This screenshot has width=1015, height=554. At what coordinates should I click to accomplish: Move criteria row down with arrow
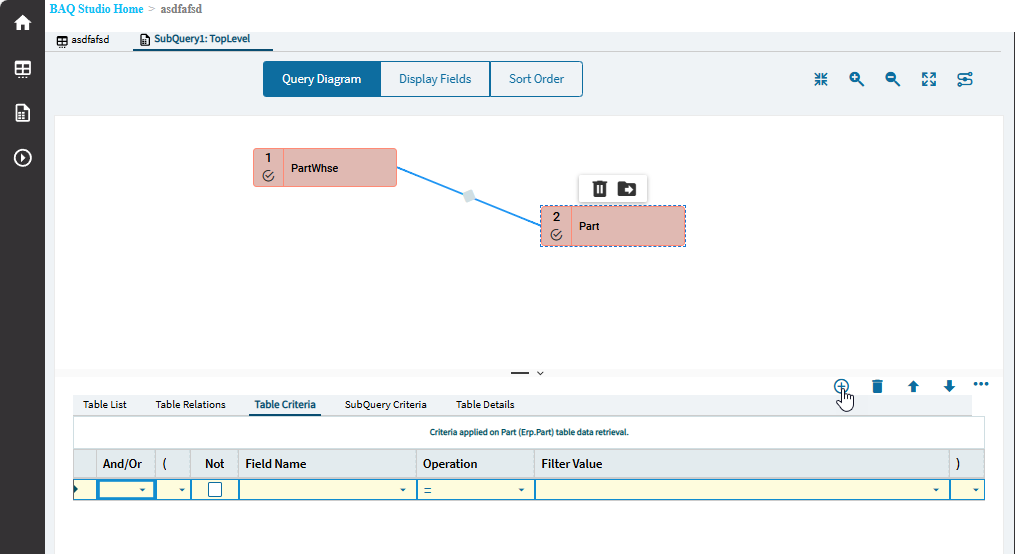tap(949, 386)
